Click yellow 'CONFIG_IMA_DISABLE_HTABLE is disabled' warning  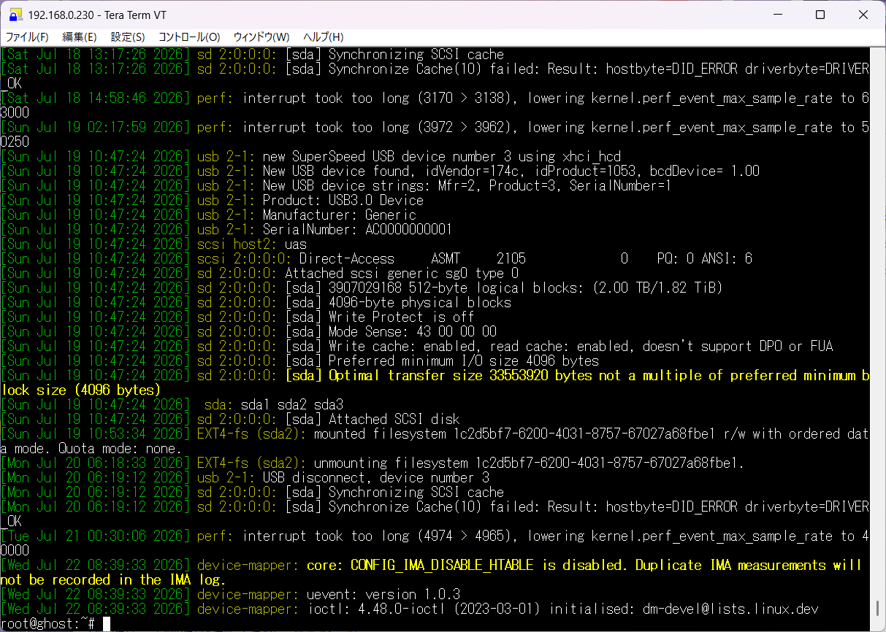coord(487,565)
